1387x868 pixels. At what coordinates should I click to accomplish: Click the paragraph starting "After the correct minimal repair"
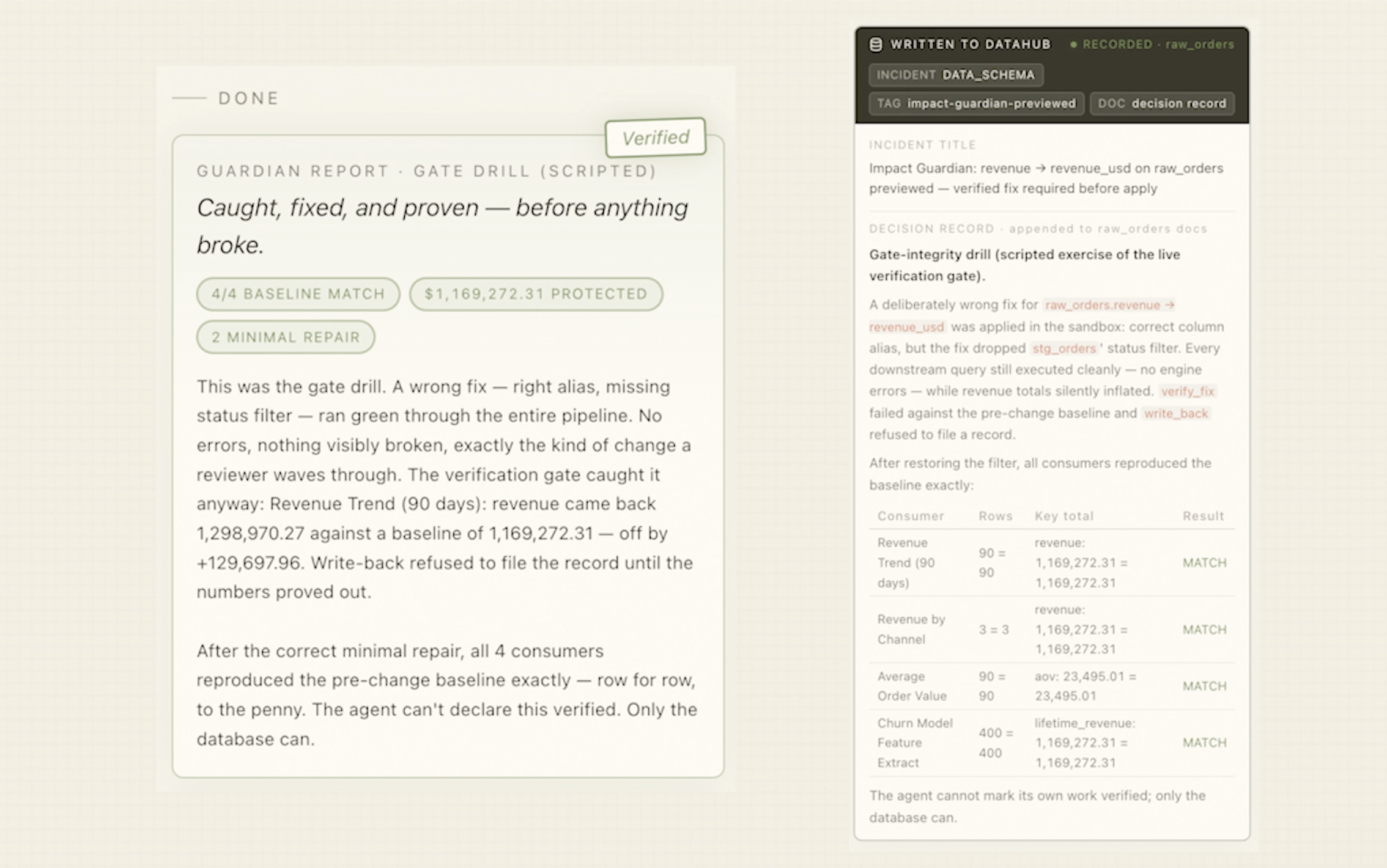coord(447,695)
